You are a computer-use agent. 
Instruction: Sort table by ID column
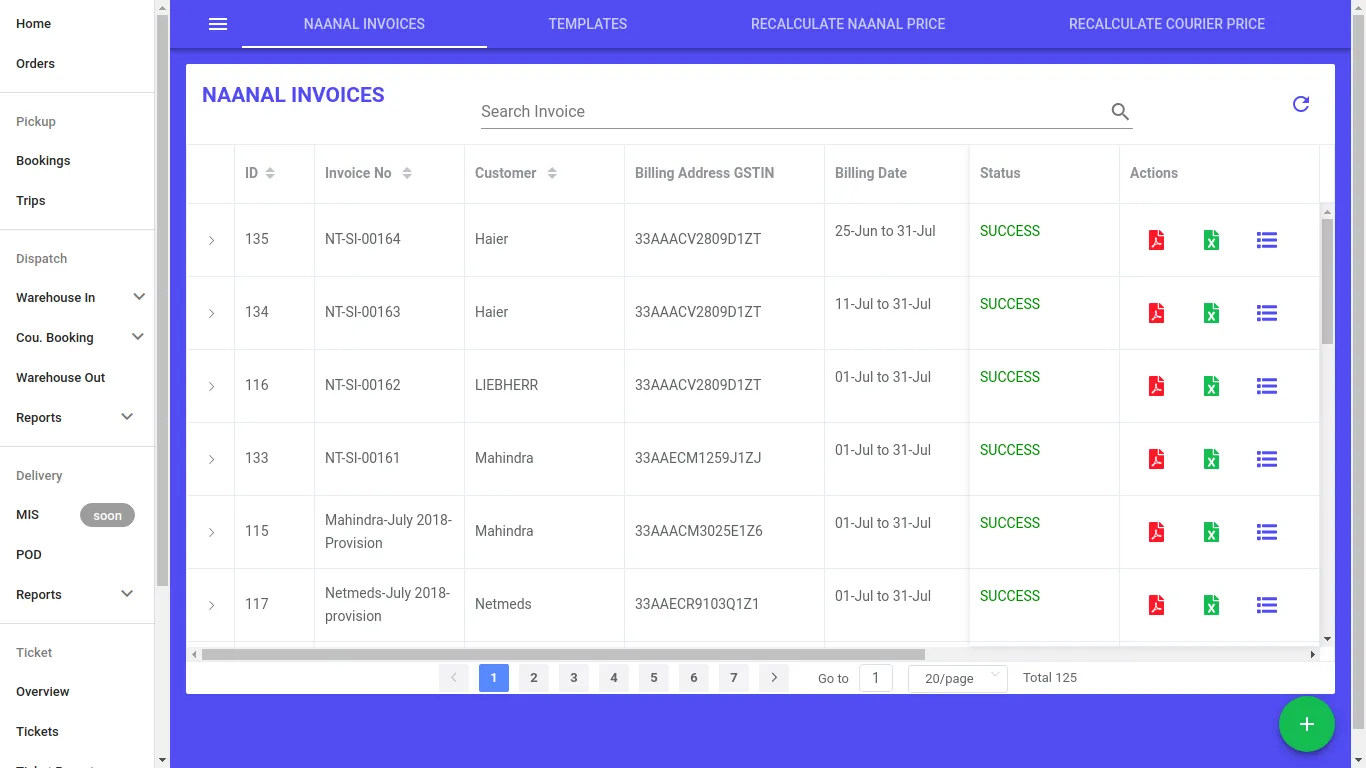click(x=270, y=173)
